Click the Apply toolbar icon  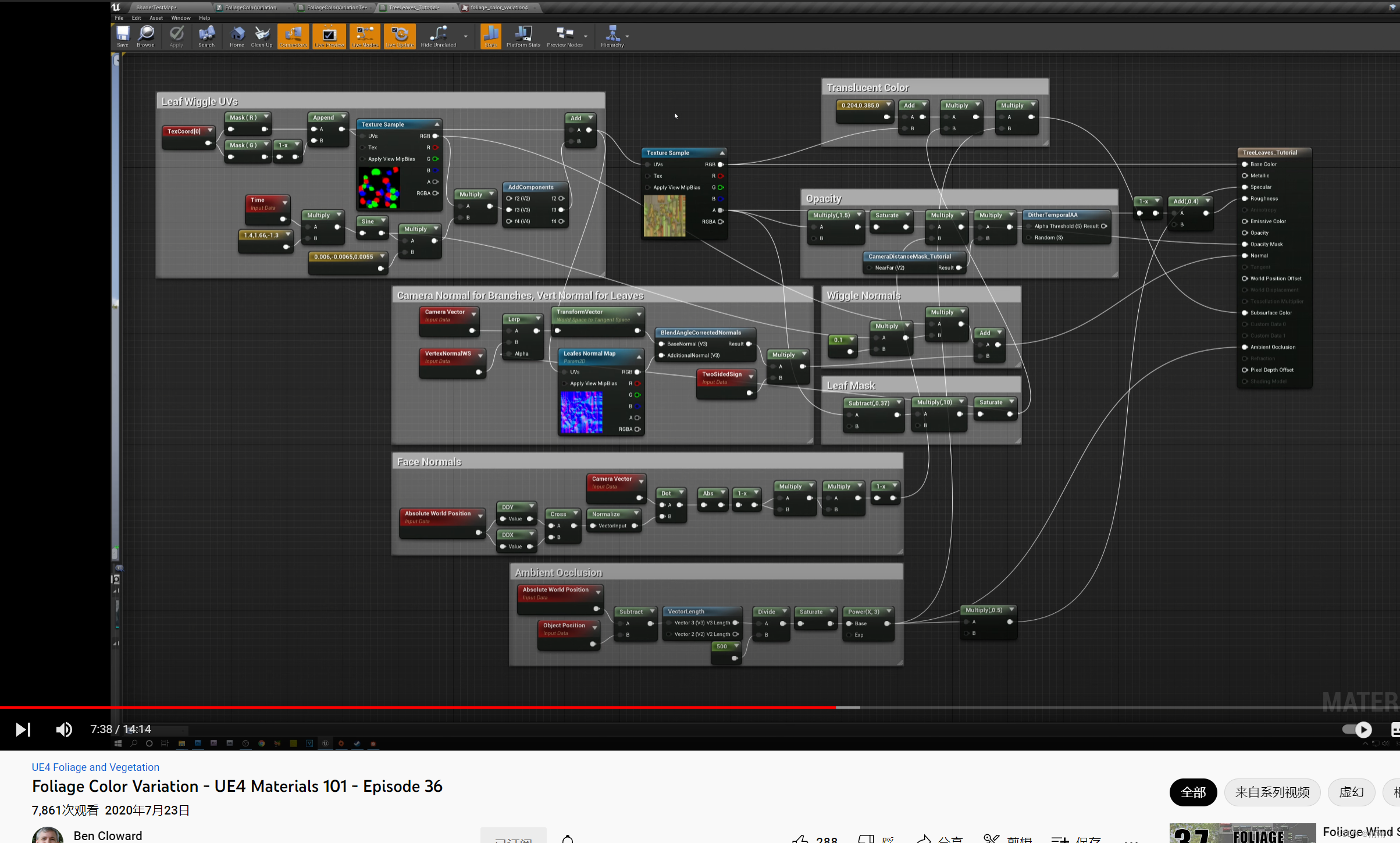tap(176, 36)
